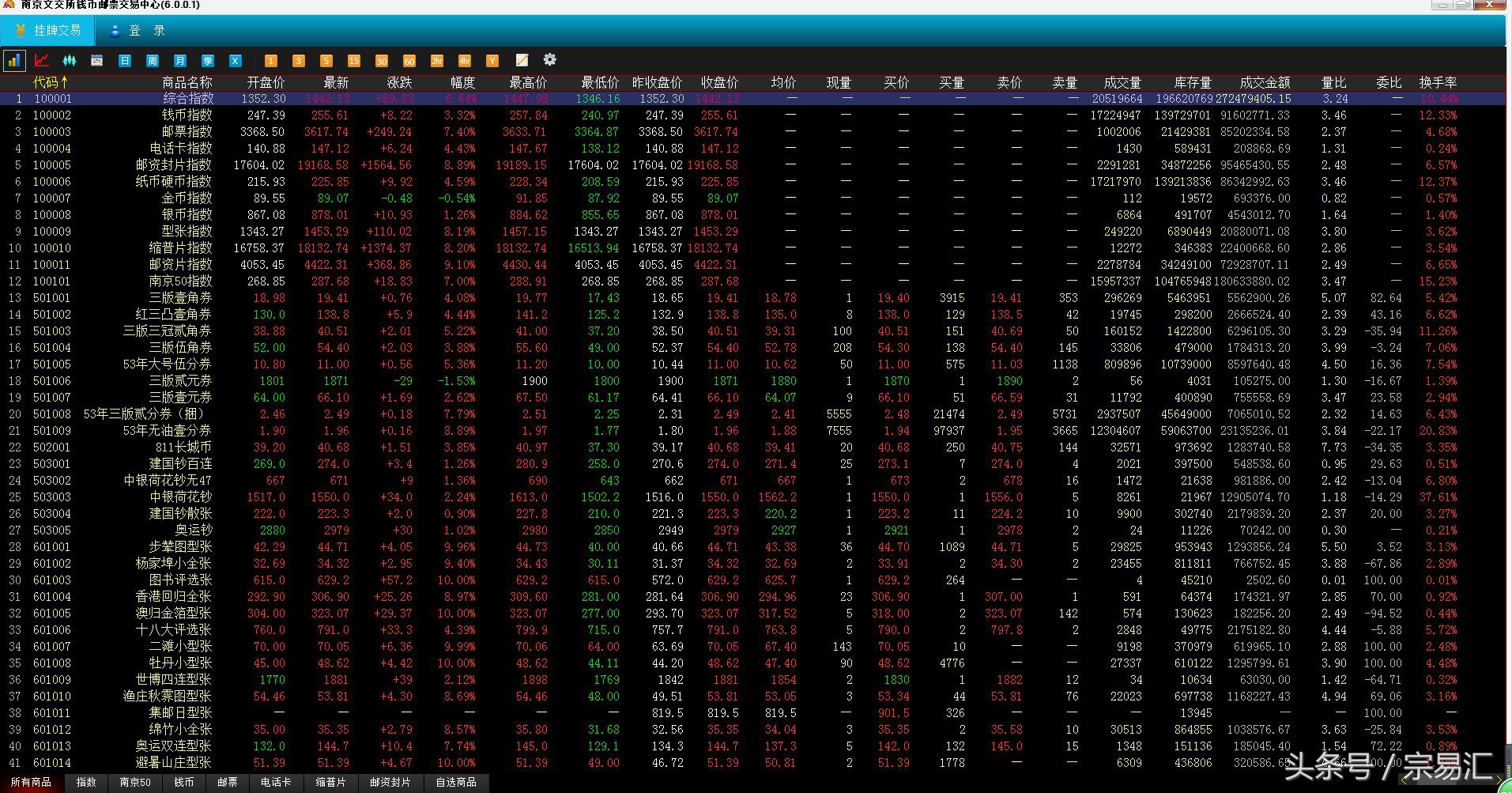
Task: Choose the 60-minute chart icon
Action: [x=409, y=60]
